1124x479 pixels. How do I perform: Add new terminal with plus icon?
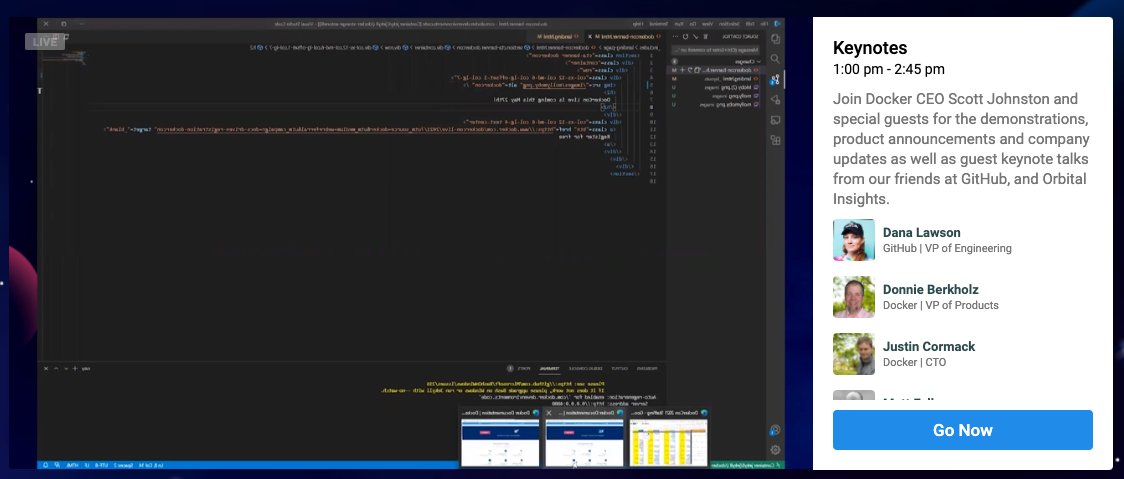[x=75, y=369]
